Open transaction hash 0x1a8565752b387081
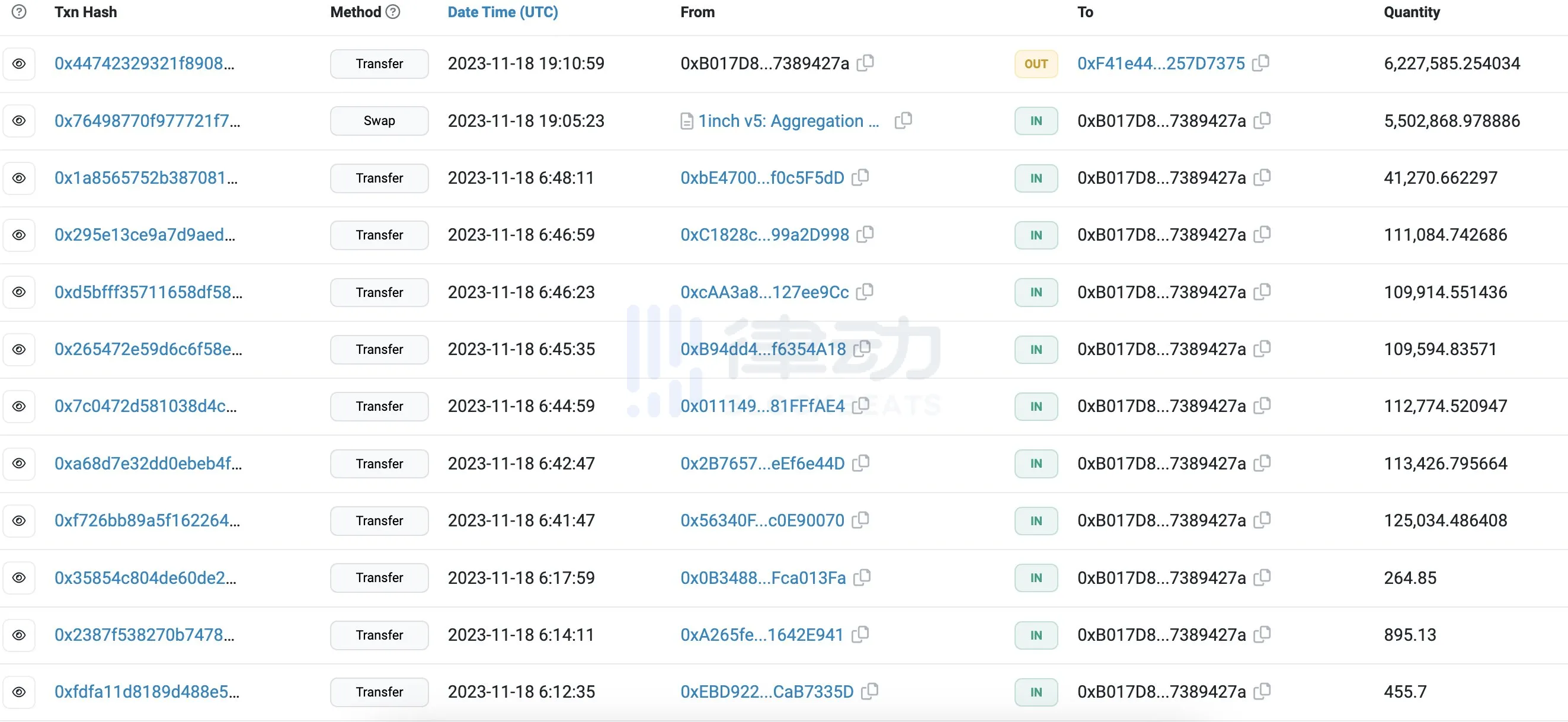1568x722 pixels. (145, 178)
